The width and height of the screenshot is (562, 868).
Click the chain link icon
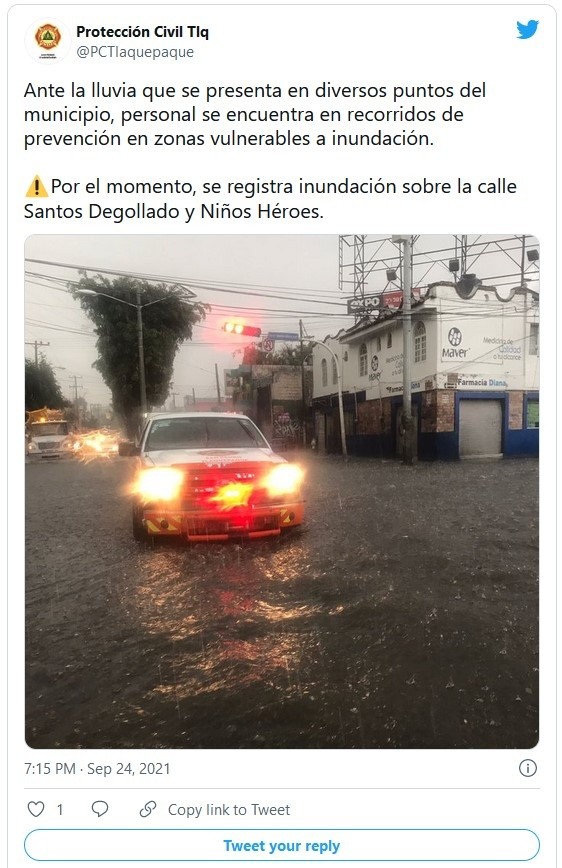tap(148, 809)
